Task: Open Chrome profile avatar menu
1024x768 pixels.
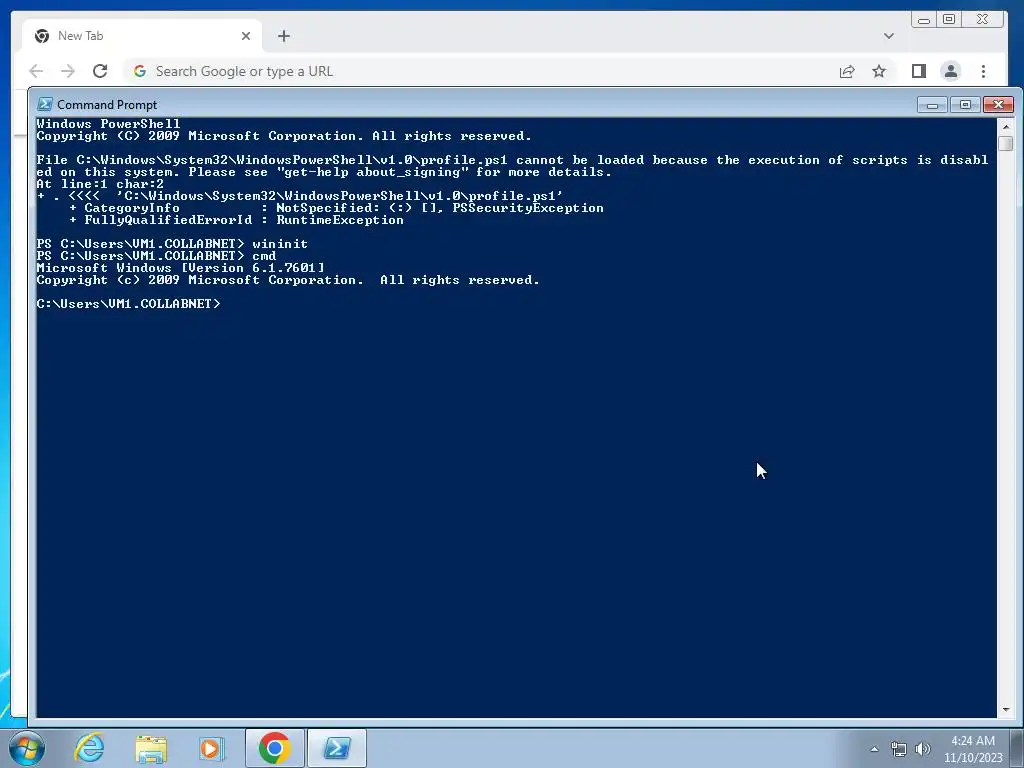Action: pos(951,71)
